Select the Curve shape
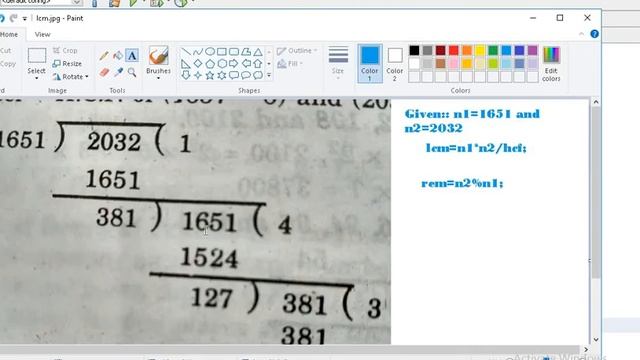 click(198, 52)
